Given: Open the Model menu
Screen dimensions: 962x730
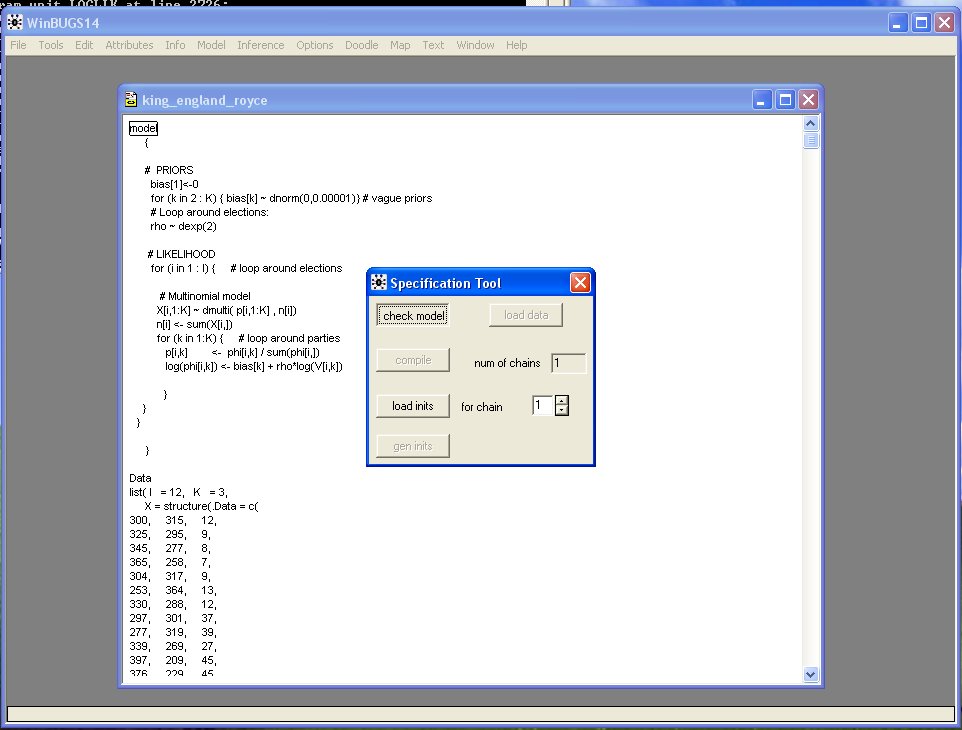Looking at the screenshot, I should point(211,45).
